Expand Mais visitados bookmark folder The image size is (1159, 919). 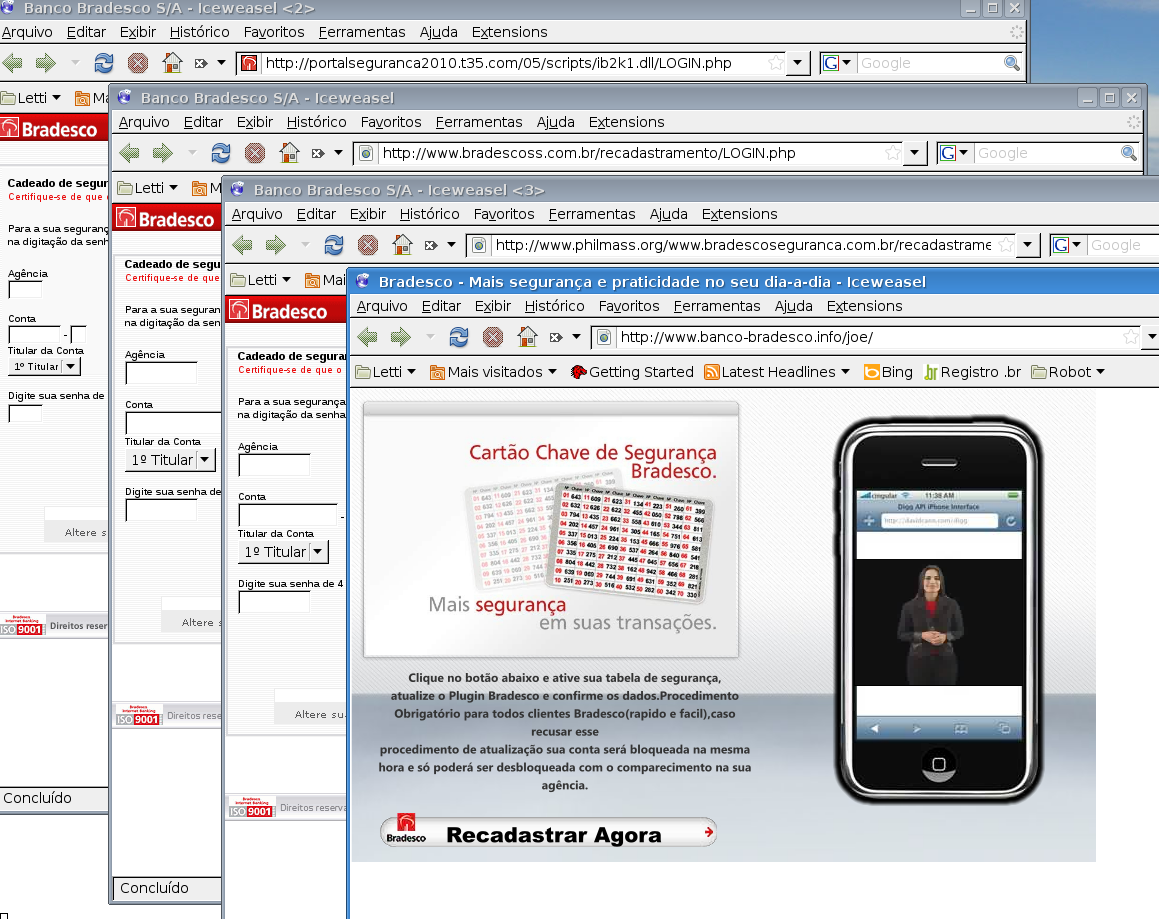(493, 372)
